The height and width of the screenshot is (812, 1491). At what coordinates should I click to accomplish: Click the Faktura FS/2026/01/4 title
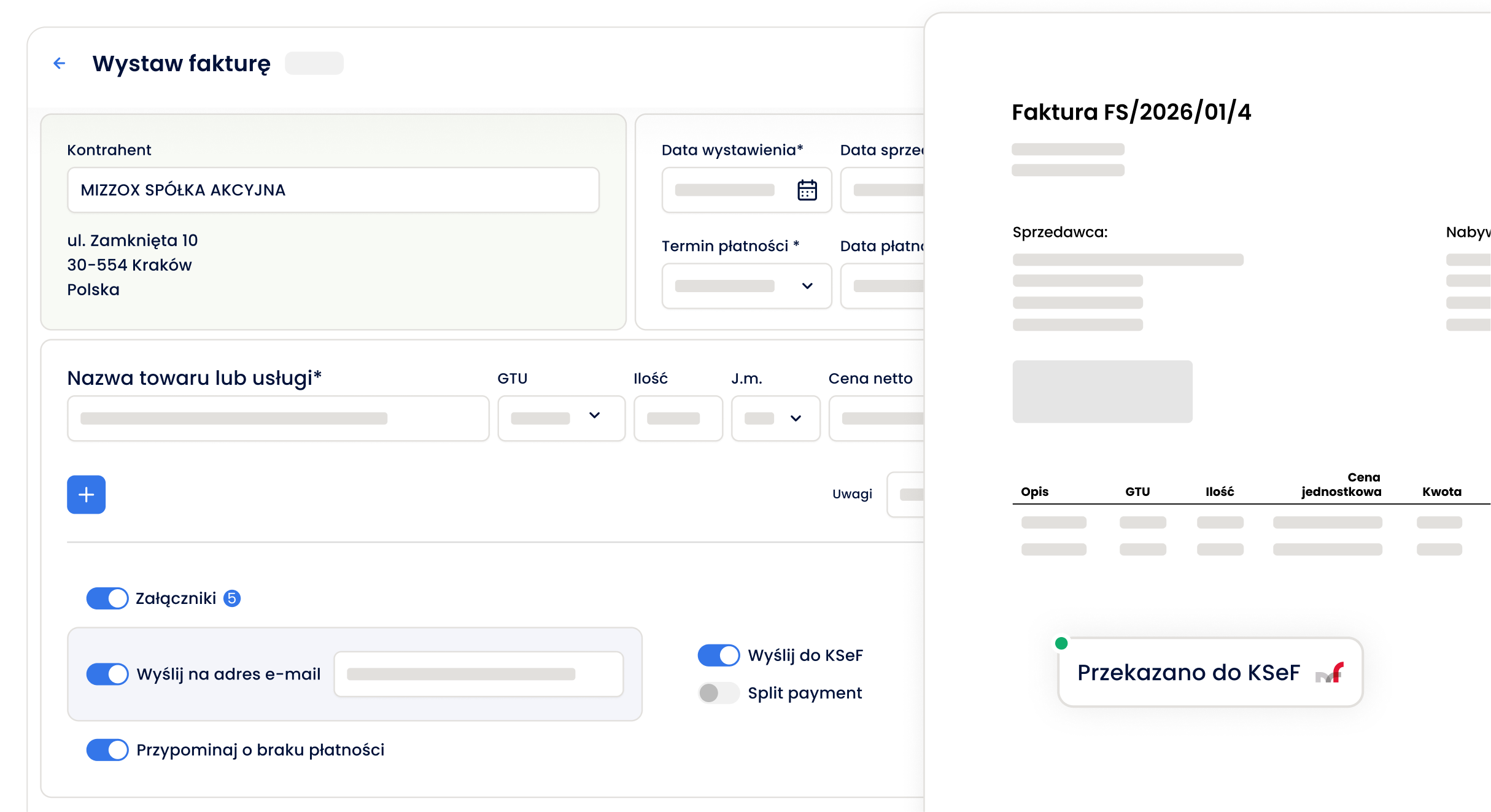click(1131, 112)
